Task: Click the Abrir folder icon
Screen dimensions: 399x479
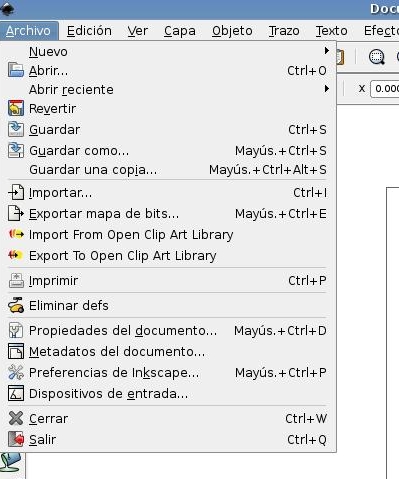Action: coord(16,70)
